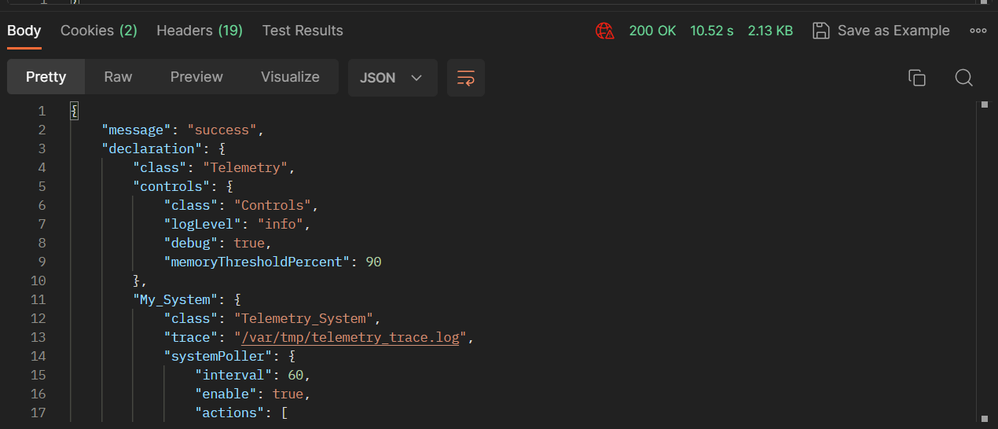
Task: Open the /var/tmp/telemetry_trace.log link
Action: point(347,338)
